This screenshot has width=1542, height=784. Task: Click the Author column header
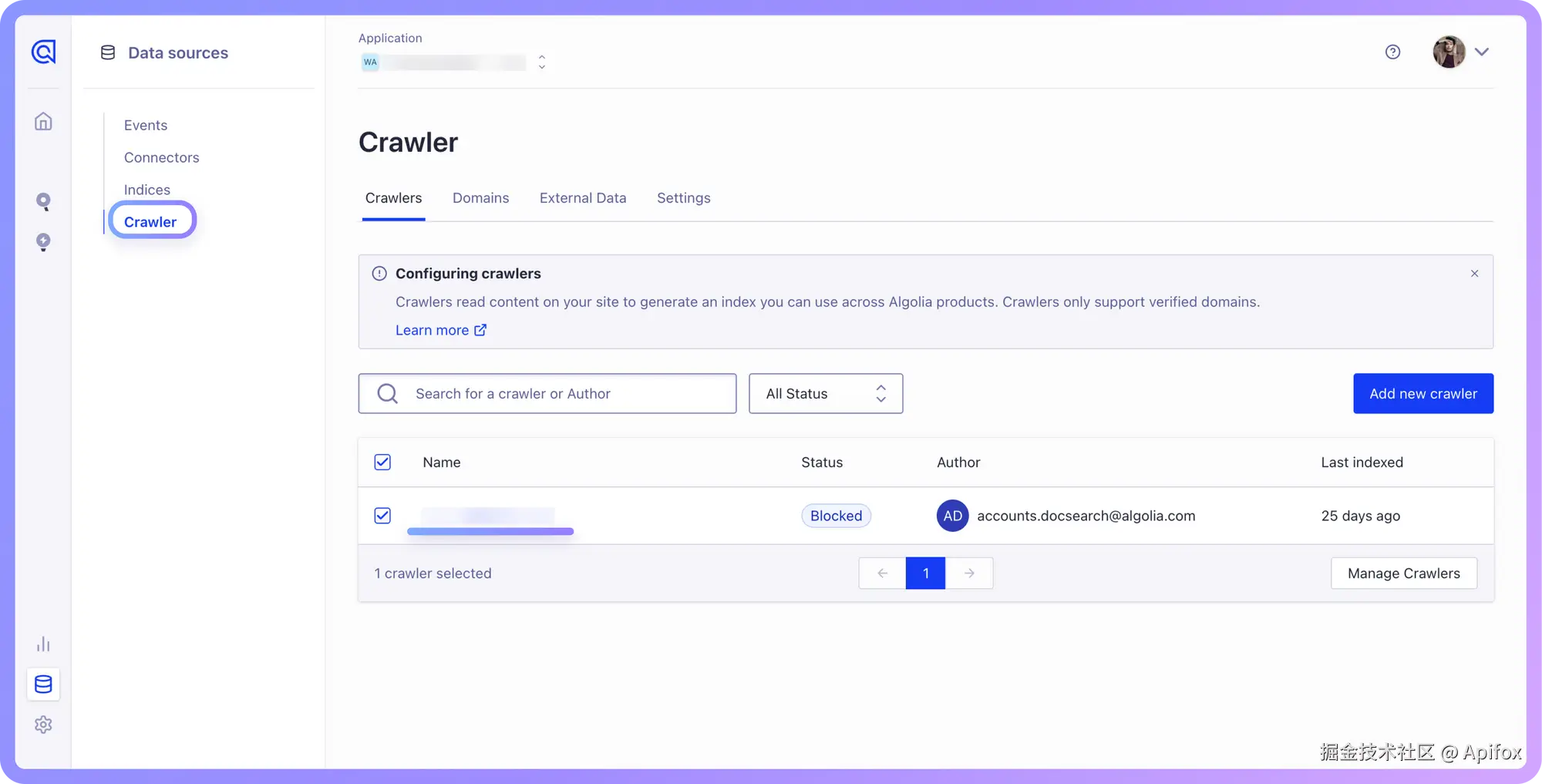(x=958, y=463)
